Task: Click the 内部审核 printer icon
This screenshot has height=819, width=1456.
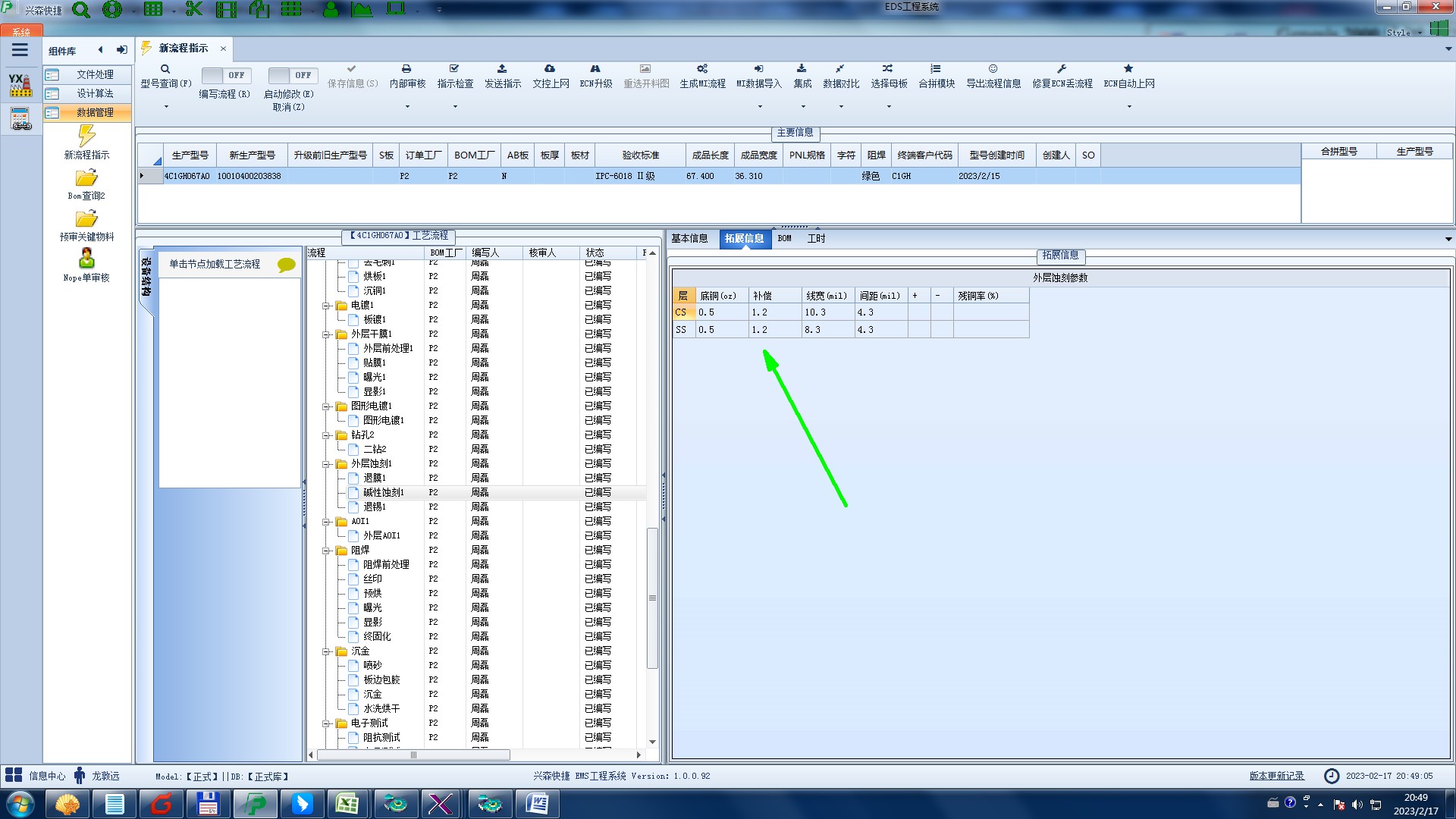Action: pos(406,69)
